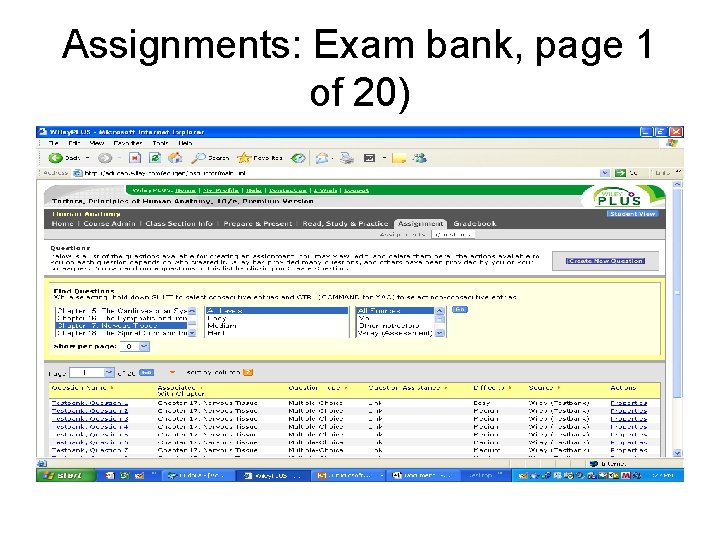720x540 pixels.
Task: Click the Home link in course navigation
Action: click(x=62, y=224)
